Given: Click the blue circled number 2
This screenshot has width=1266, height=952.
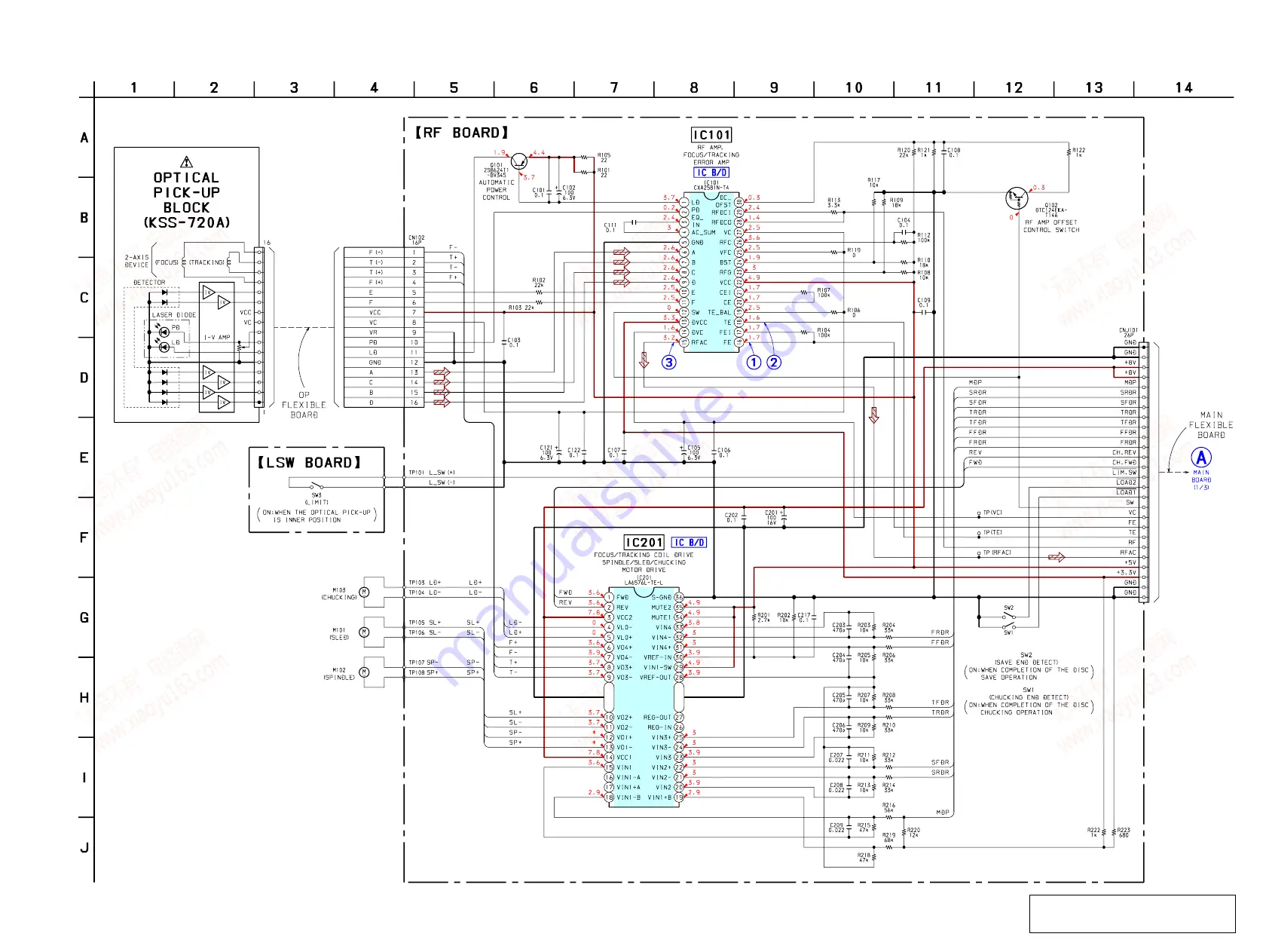Looking at the screenshot, I should [774, 362].
